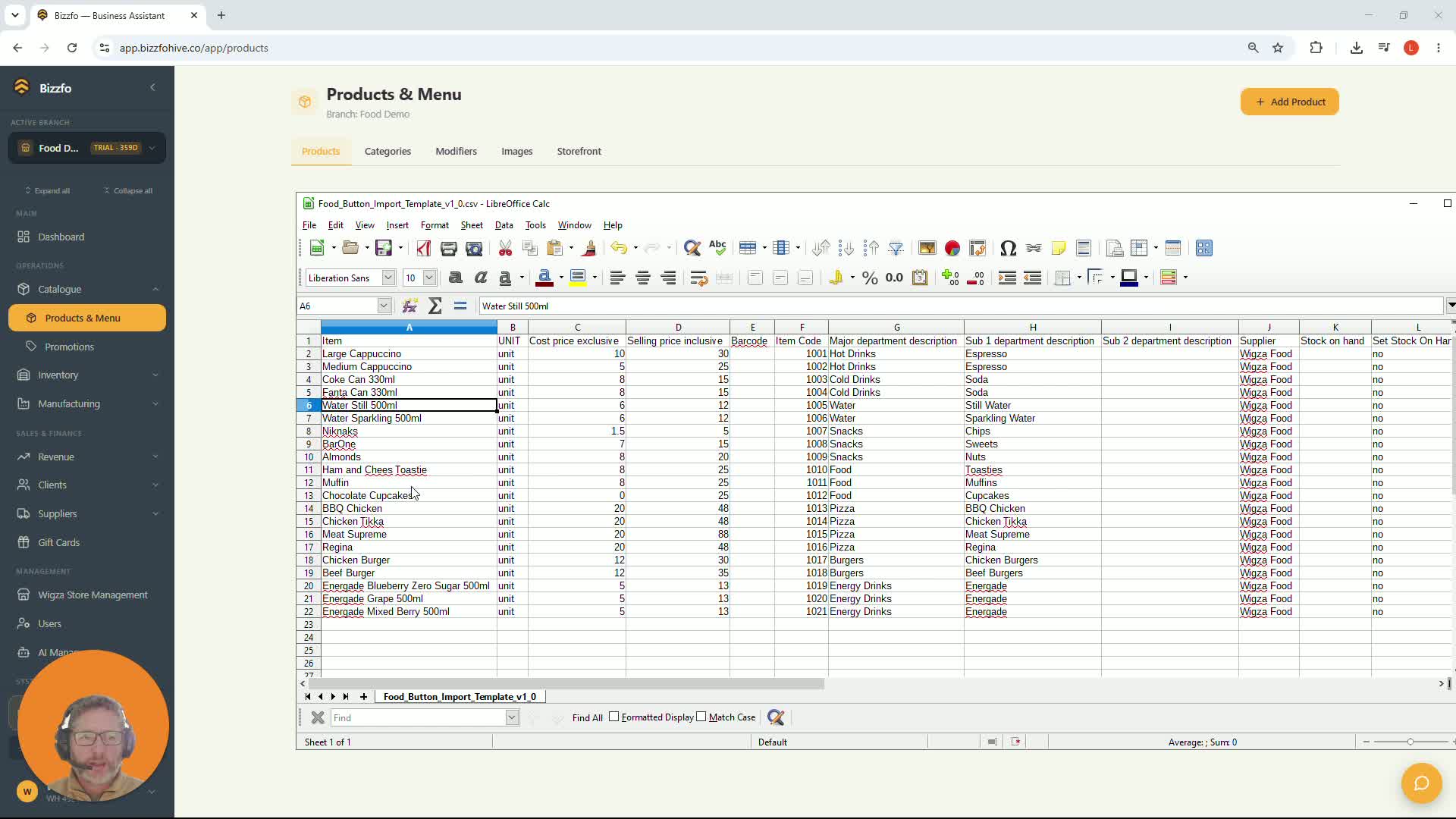
Task: Enable the Formatted Display checkbox
Action: click(x=614, y=717)
